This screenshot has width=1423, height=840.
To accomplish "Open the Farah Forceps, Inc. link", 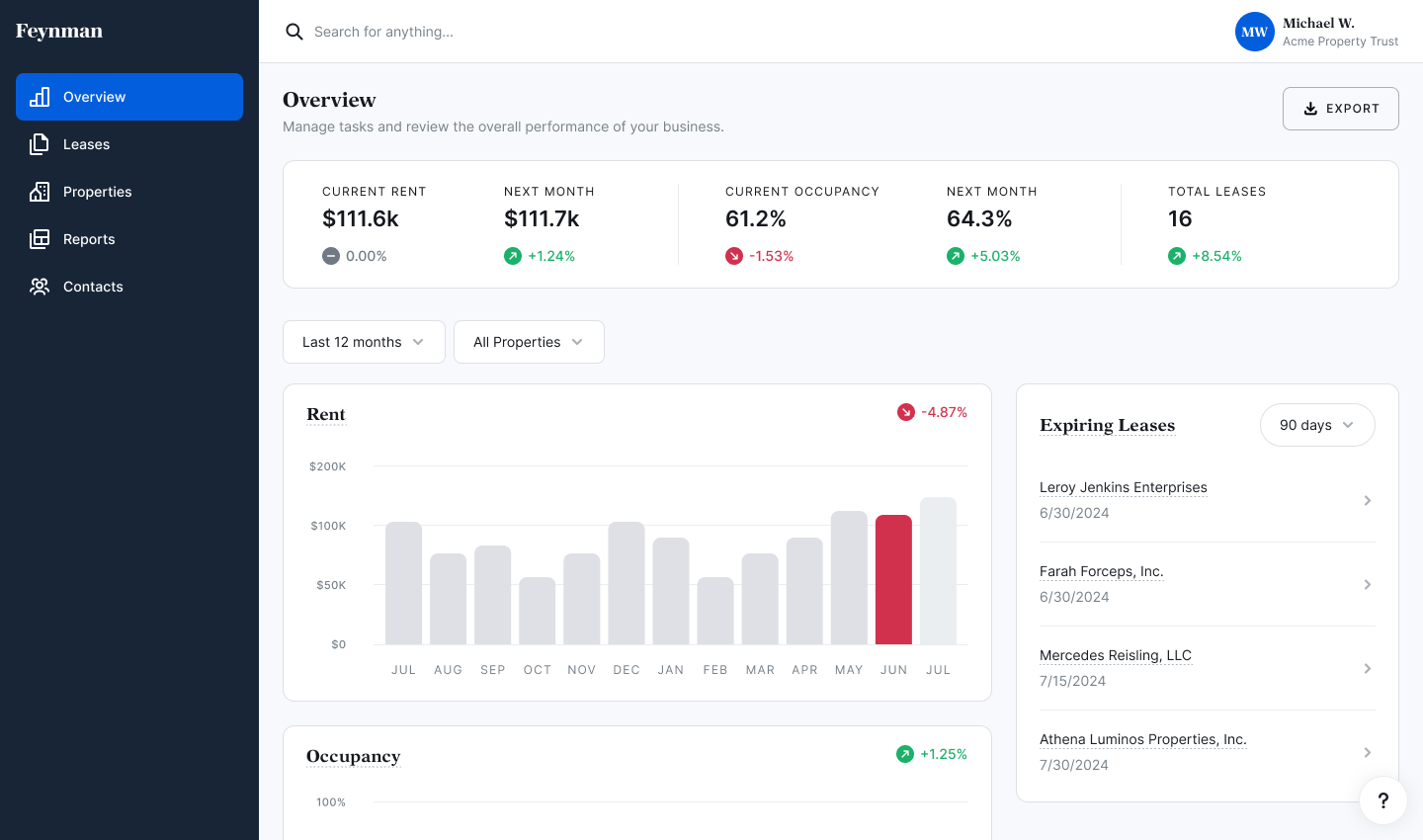I will pos(1101,571).
